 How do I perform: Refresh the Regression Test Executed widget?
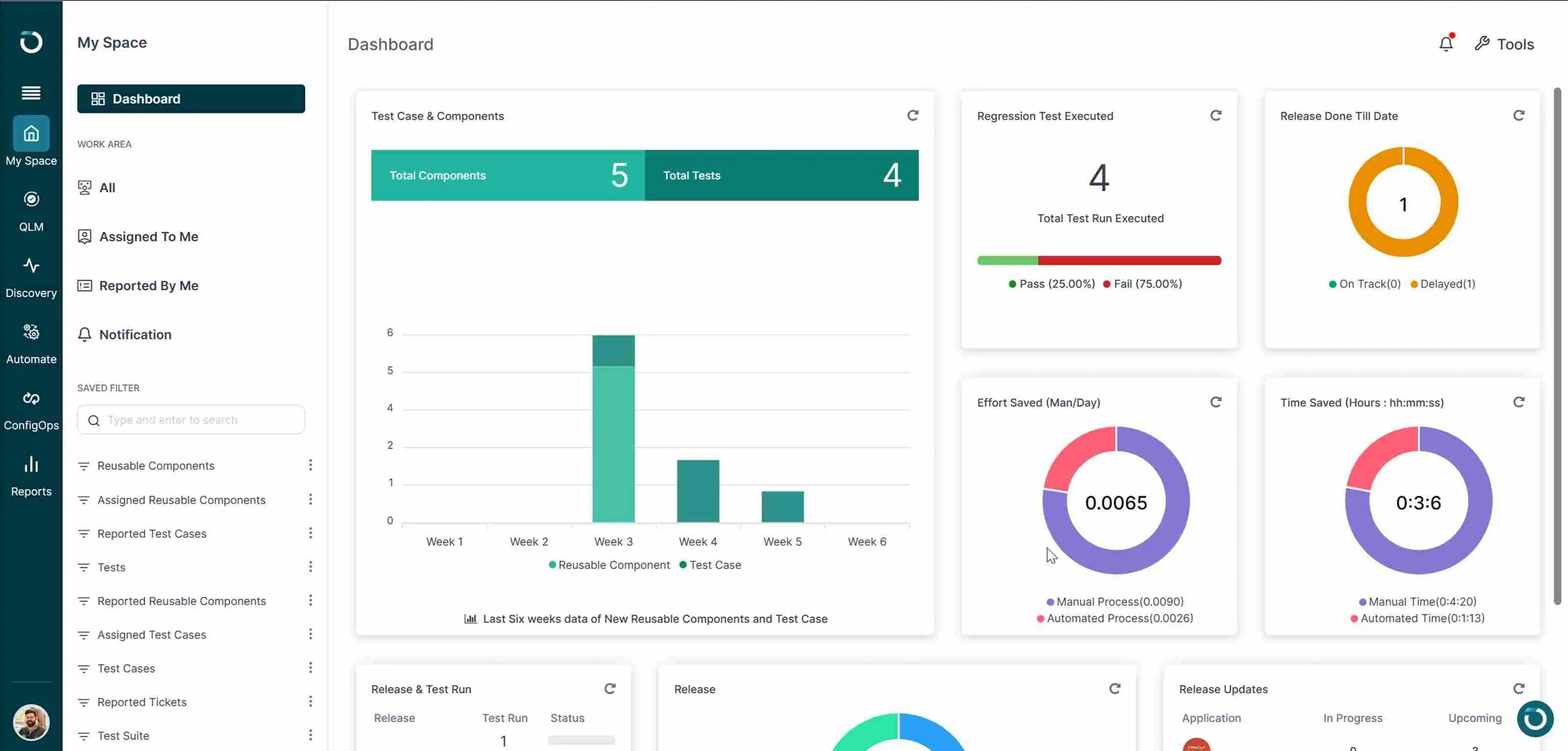coord(1216,116)
